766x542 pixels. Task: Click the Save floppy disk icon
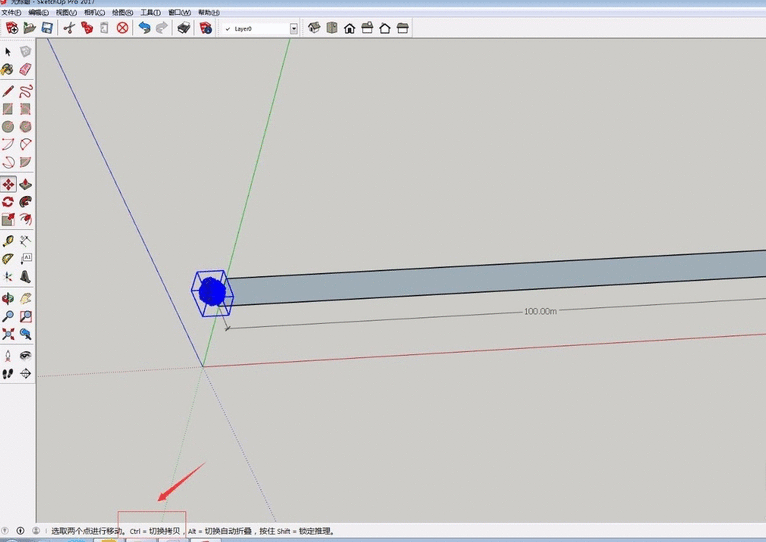47,28
